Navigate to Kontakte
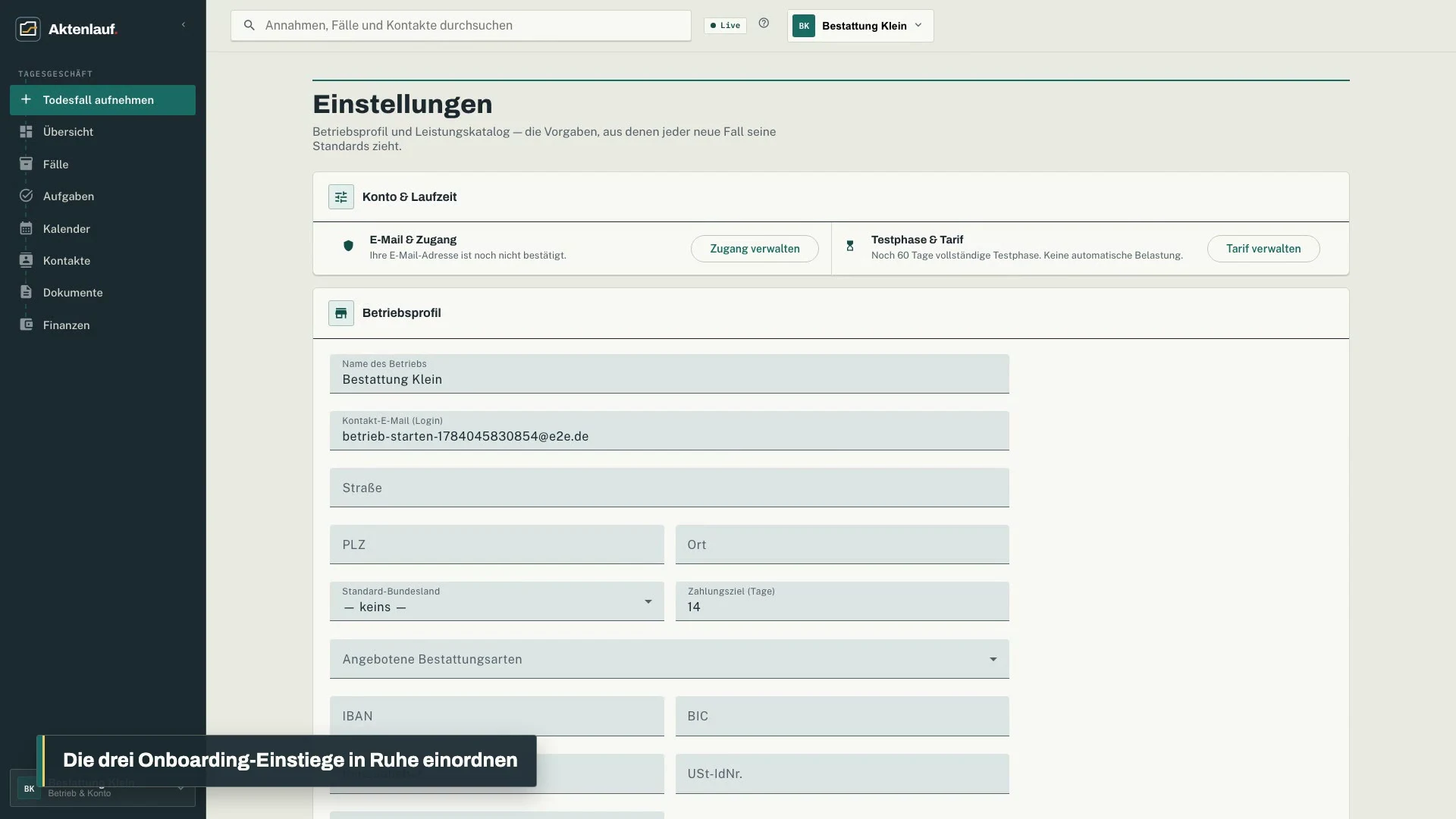This screenshot has height=819, width=1456. pos(102,260)
